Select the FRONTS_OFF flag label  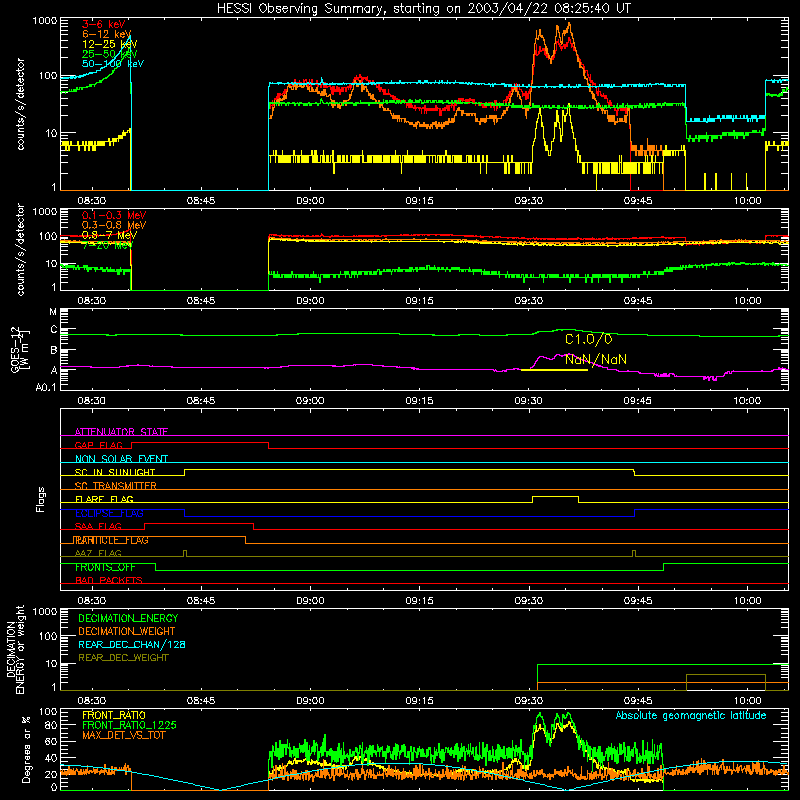105,567
